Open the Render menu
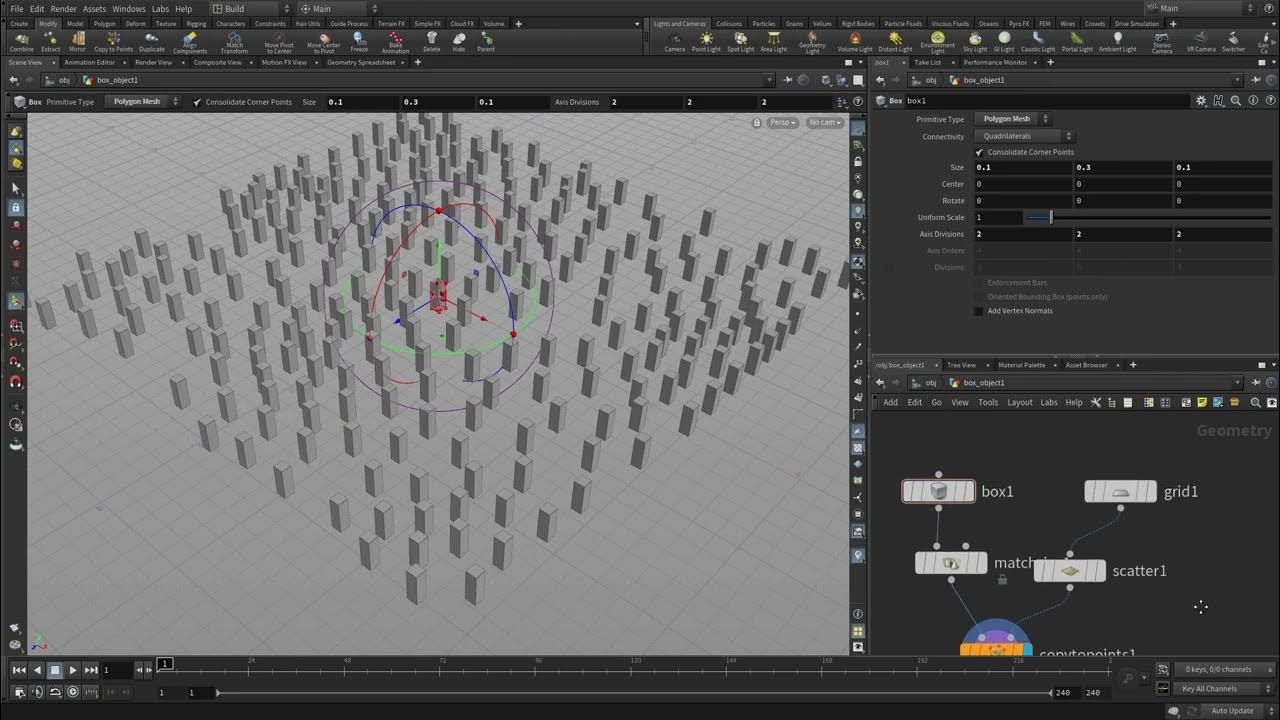This screenshot has height=720, width=1280. click(63, 9)
